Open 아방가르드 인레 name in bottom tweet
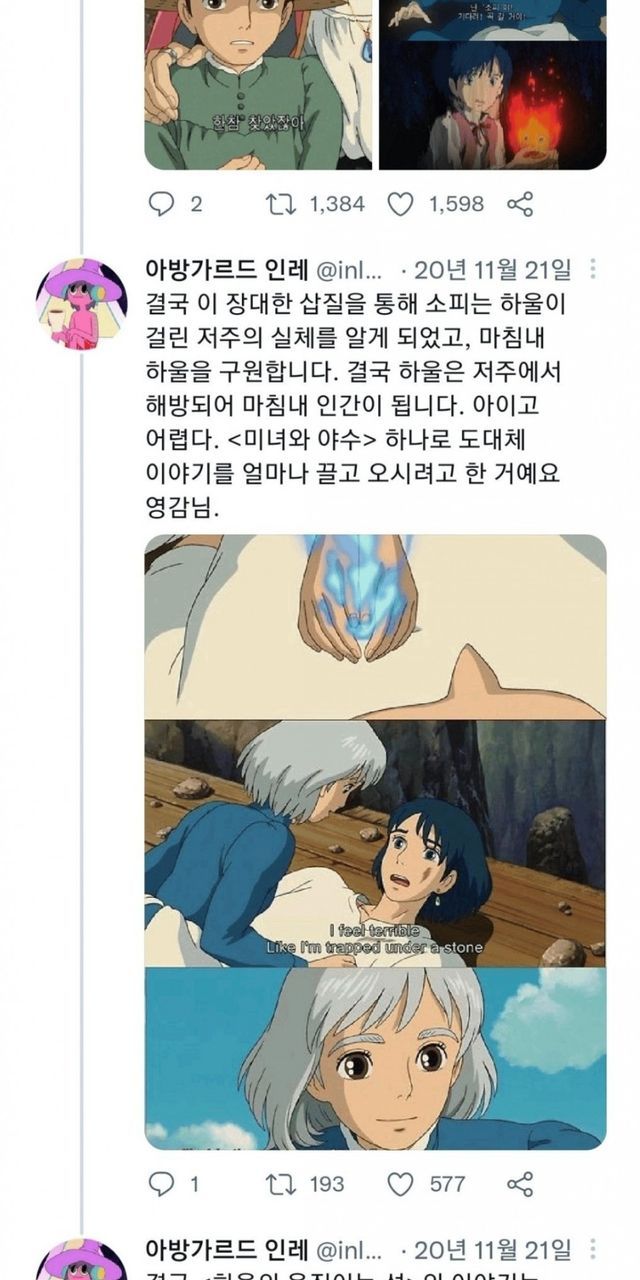The height and width of the screenshot is (1280, 640). [x=231, y=1249]
